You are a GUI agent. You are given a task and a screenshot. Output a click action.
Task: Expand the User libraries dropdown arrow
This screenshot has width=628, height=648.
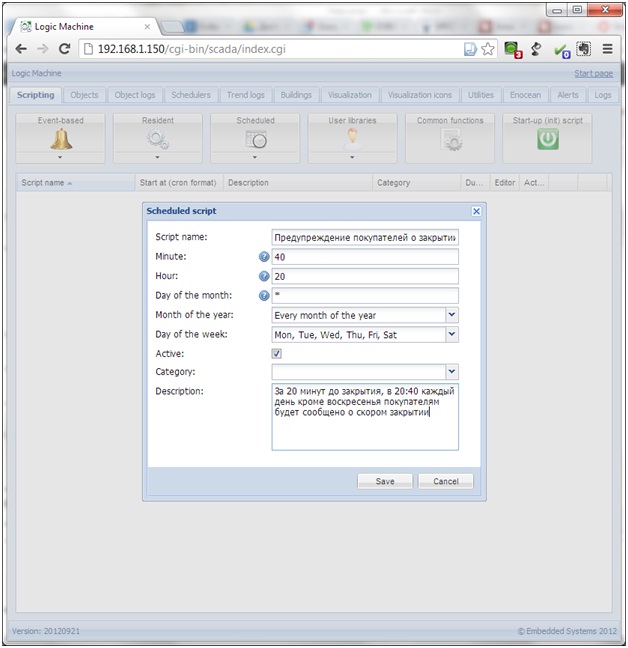point(352,157)
